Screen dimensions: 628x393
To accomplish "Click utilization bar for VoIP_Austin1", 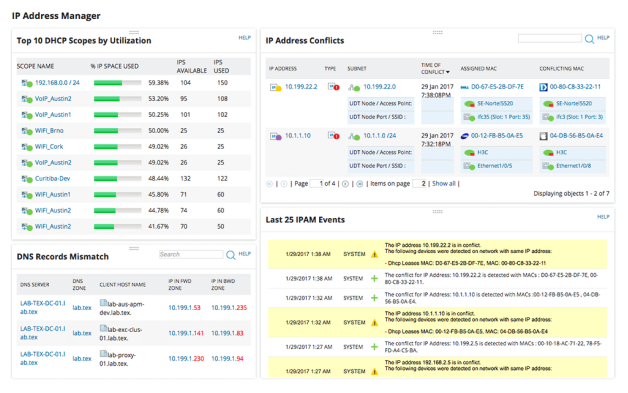I will pos(117,115).
